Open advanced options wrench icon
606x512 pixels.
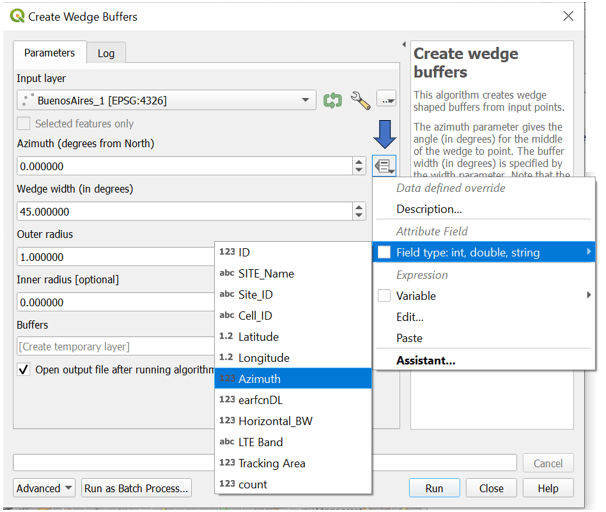(360, 101)
